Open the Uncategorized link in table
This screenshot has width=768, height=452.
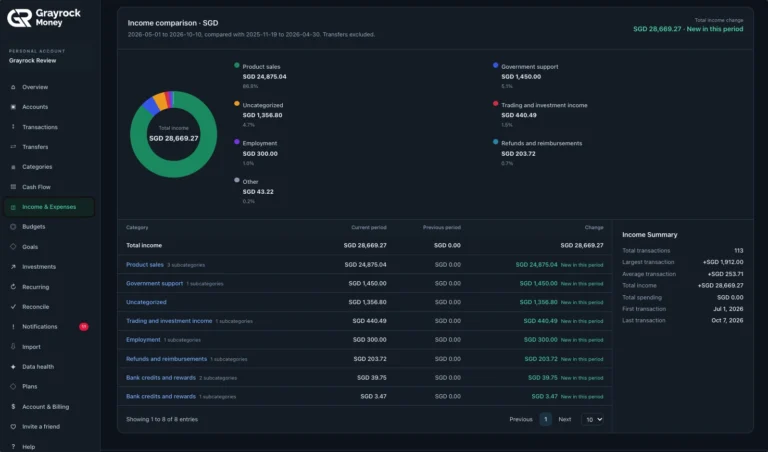[x=146, y=302]
